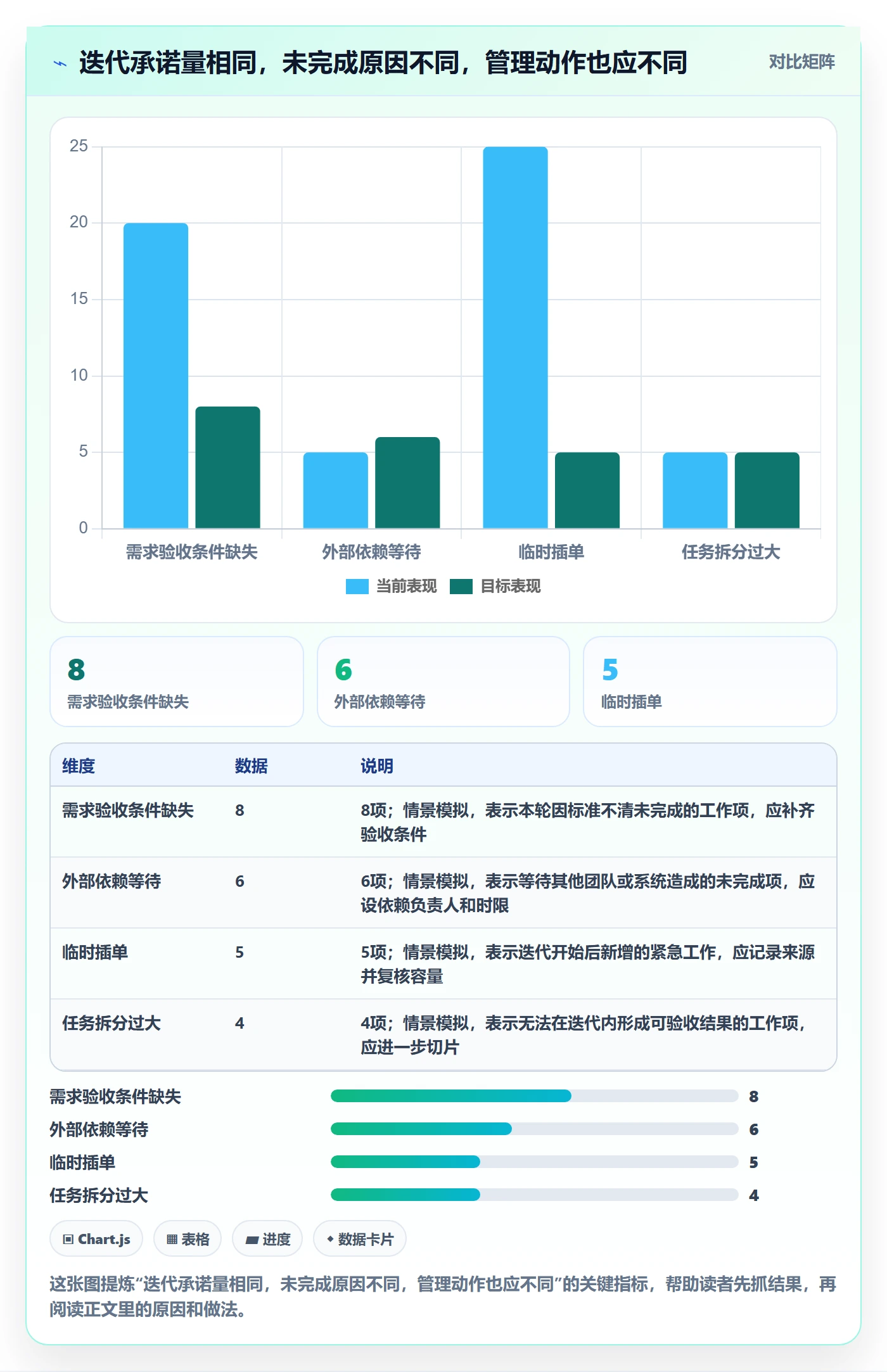This screenshot has width=887, height=1372.
Task: Click the 需求验收条件缺失 axis label
Action: point(191,552)
